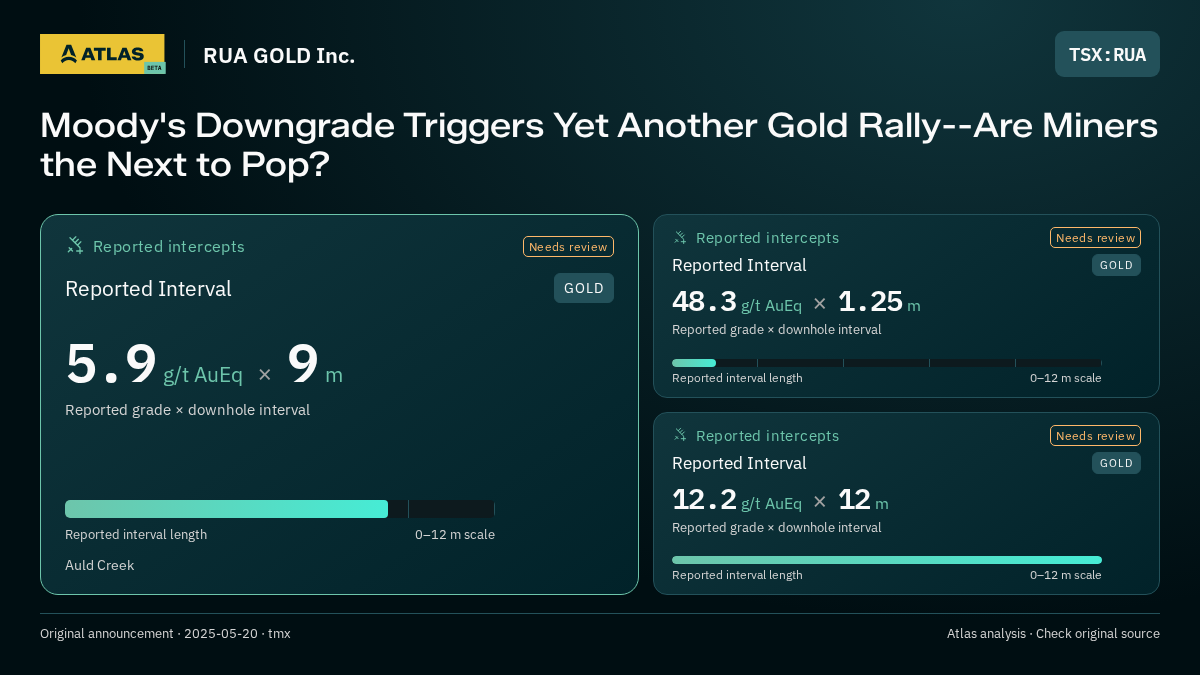This screenshot has width=1200, height=675.
Task: Click the RUA GOLD Inc. company name
Action: (279, 55)
